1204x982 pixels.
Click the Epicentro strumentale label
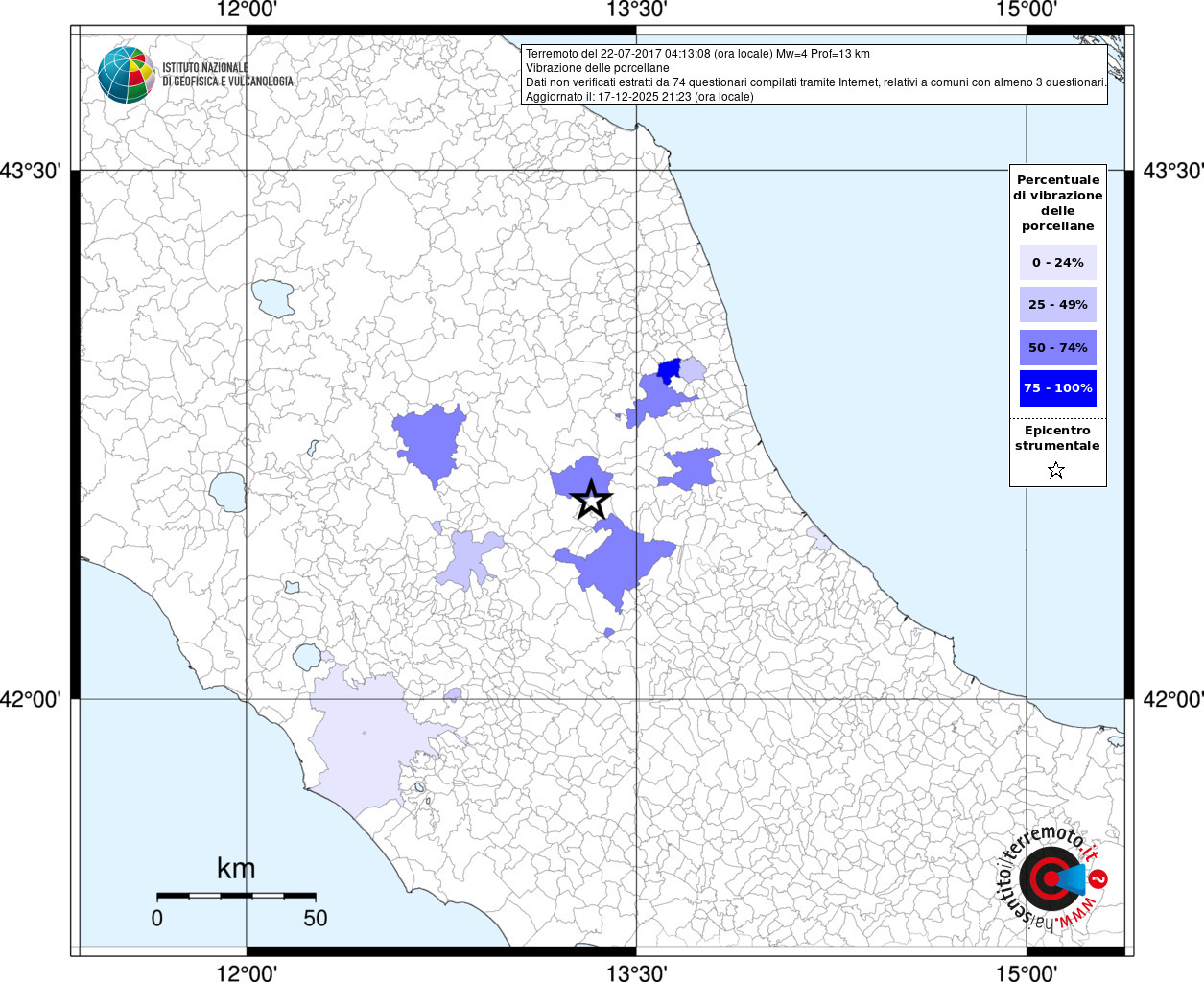[x=1057, y=437]
